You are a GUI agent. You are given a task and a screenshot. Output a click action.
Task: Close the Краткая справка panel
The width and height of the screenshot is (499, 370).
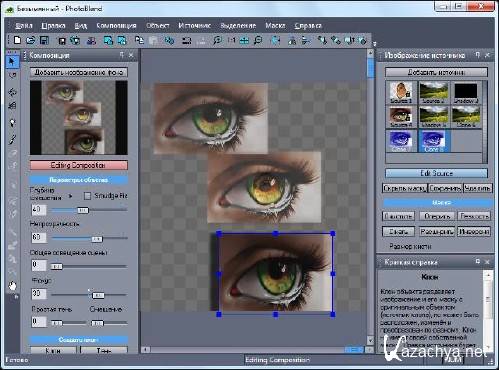487,262
